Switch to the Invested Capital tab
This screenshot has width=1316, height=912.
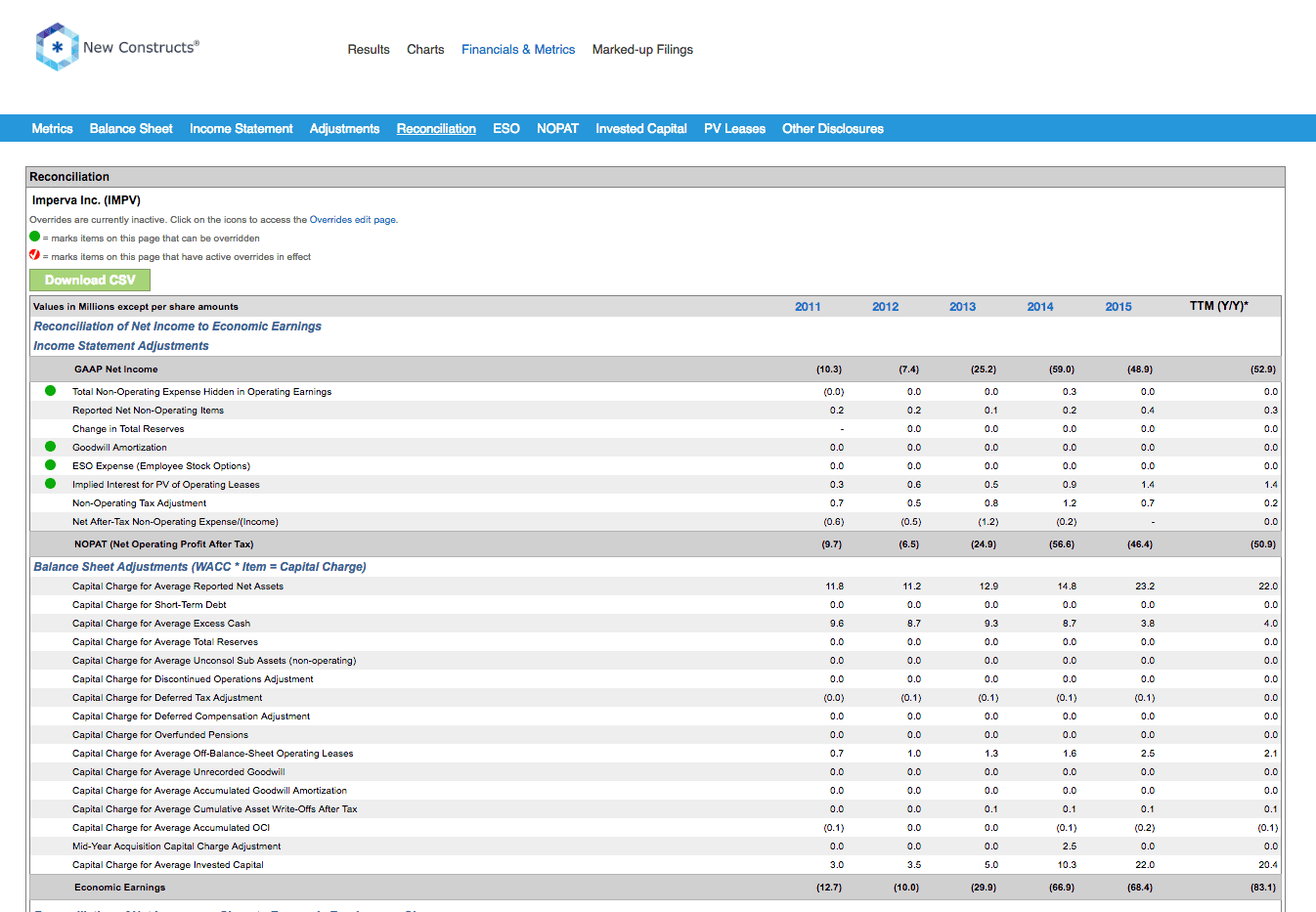point(641,129)
